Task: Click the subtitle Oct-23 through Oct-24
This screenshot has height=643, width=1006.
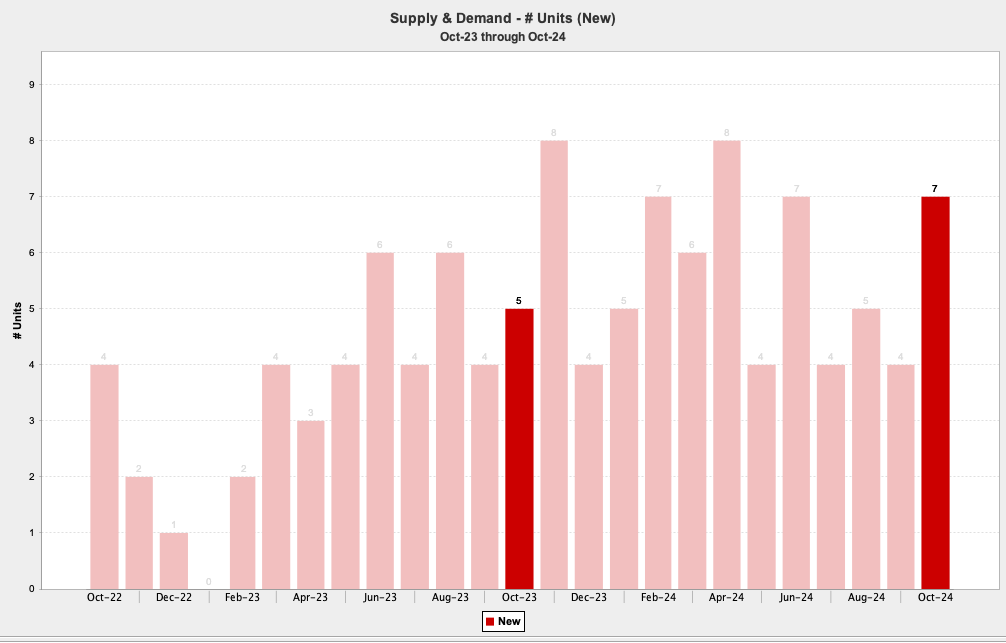Action: tap(502, 37)
